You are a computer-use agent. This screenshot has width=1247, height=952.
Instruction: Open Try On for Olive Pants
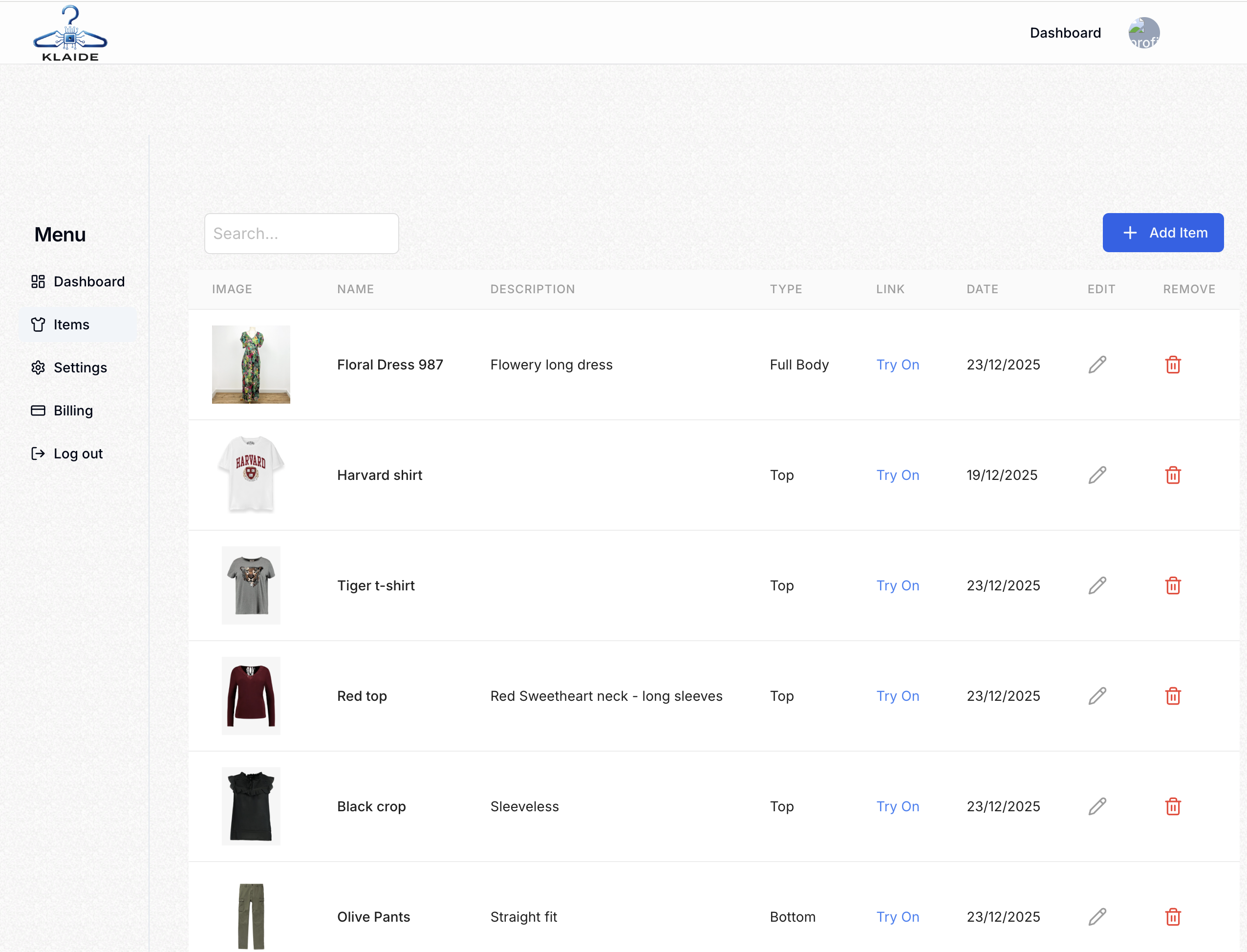point(898,916)
